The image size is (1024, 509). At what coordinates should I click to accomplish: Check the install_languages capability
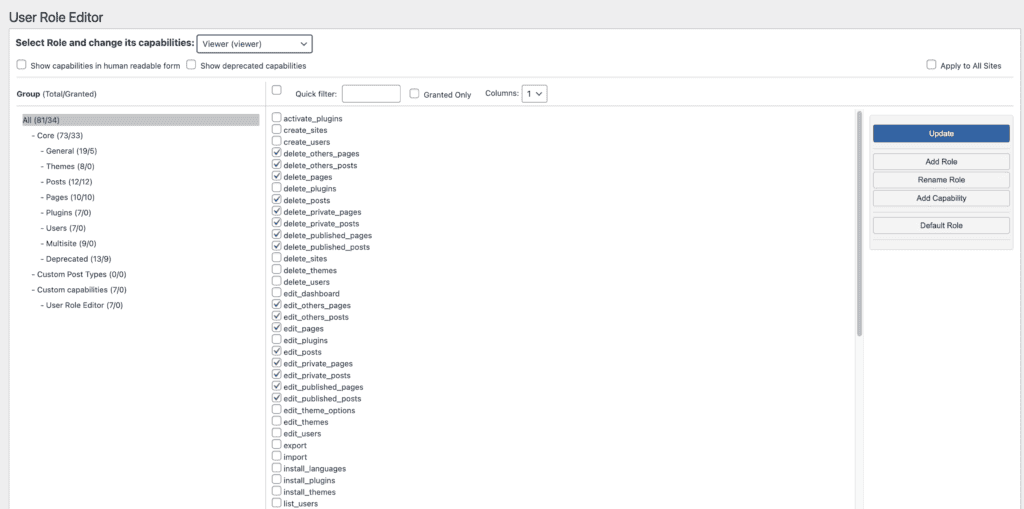point(277,468)
